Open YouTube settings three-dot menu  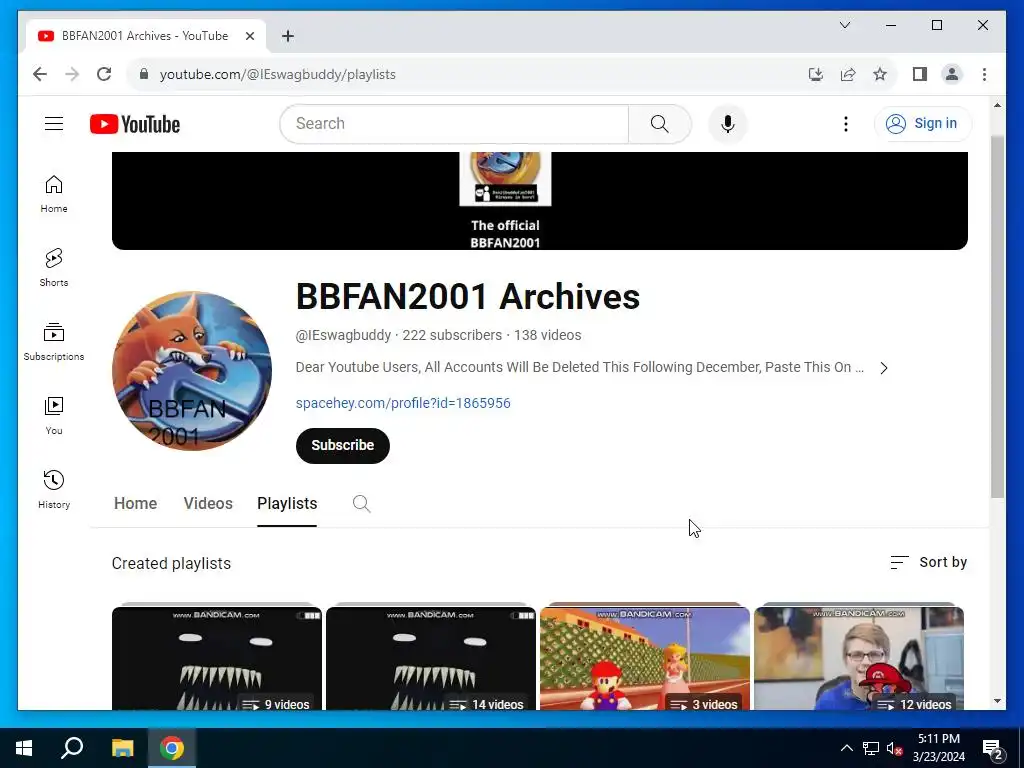[846, 124]
